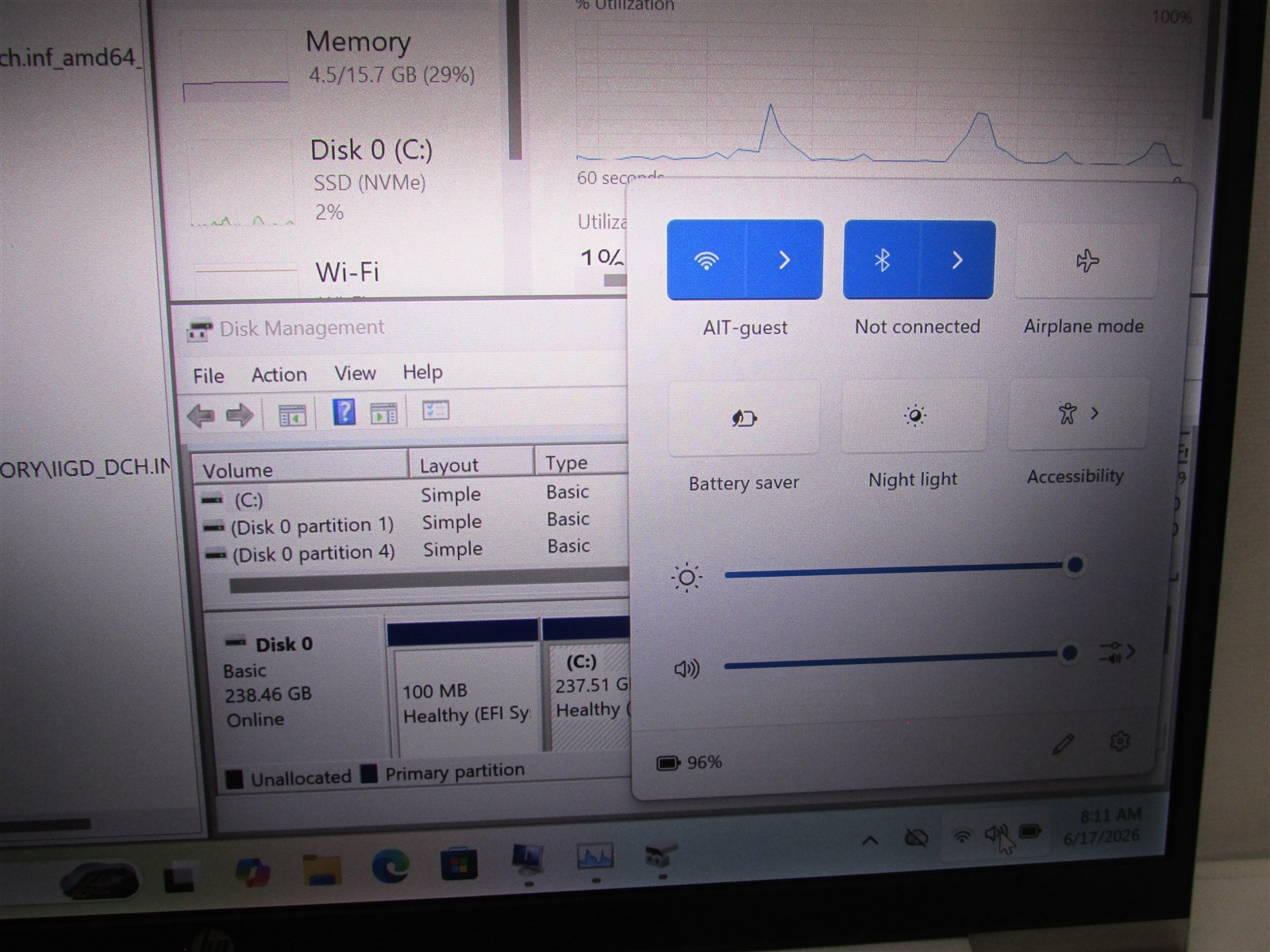Open the Wi-Fi networks list chevron
This screenshot has width=1270, height=952.
coord(784,259)
